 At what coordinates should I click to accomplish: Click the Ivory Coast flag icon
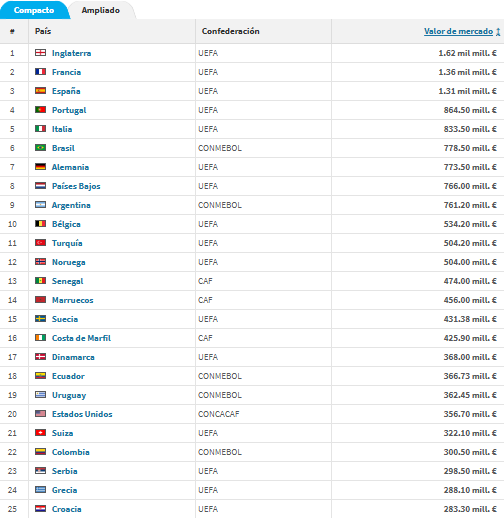pos(40,338)
